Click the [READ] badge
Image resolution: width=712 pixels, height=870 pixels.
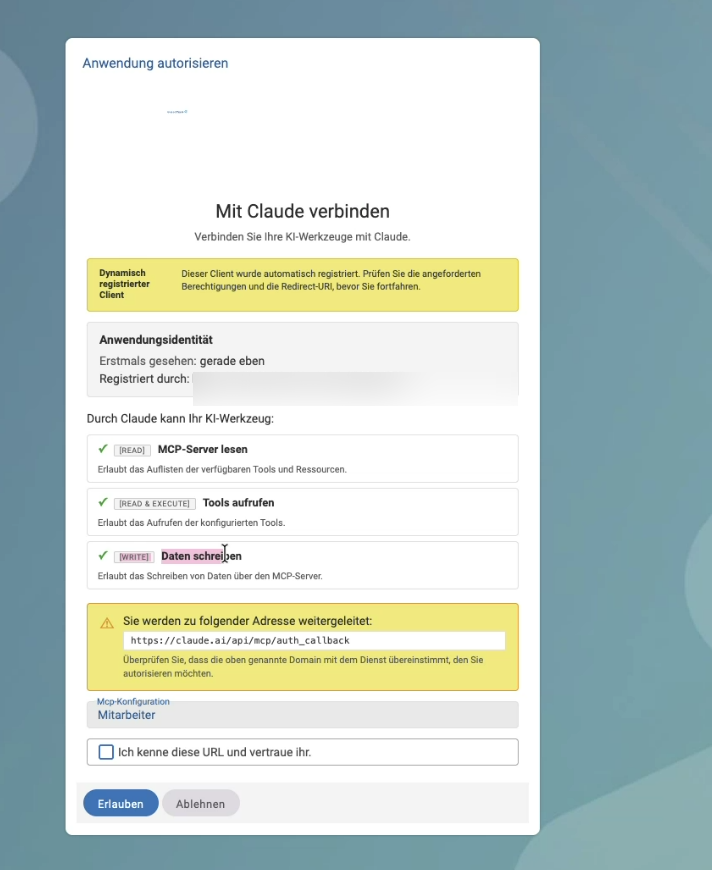(x=132, y=450)
